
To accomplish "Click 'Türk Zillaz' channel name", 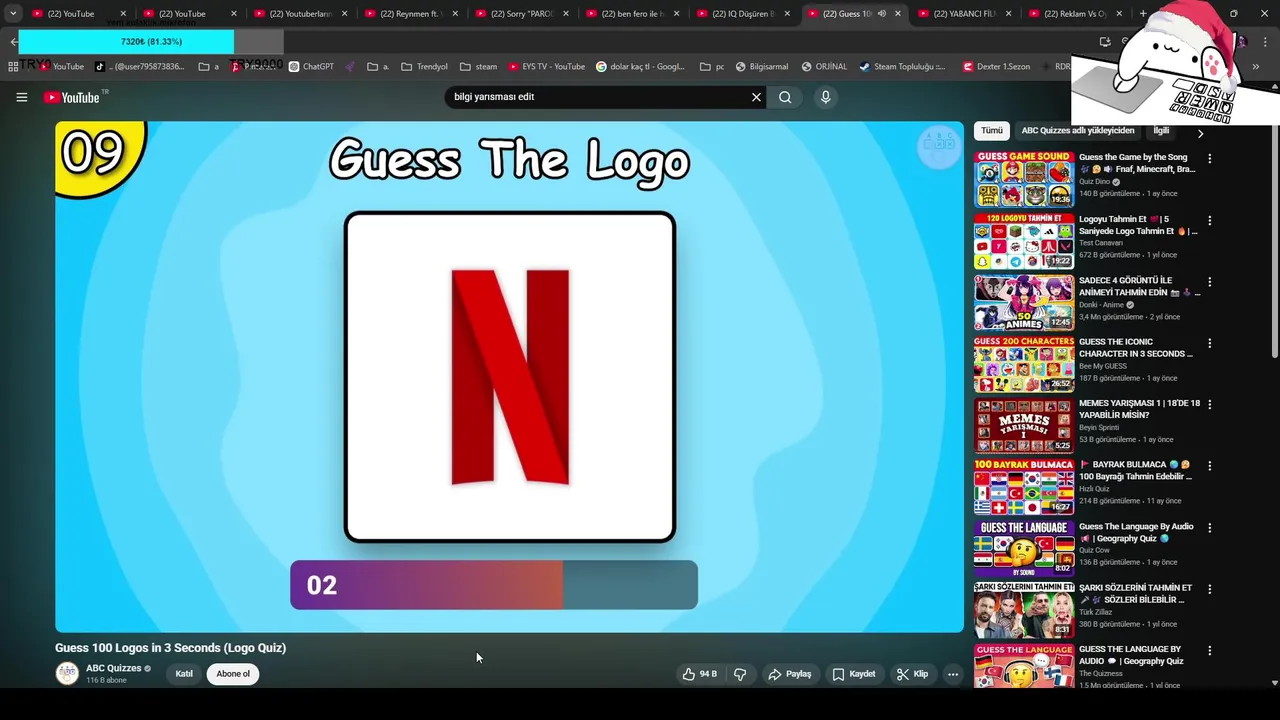I will coord(1096,612).
